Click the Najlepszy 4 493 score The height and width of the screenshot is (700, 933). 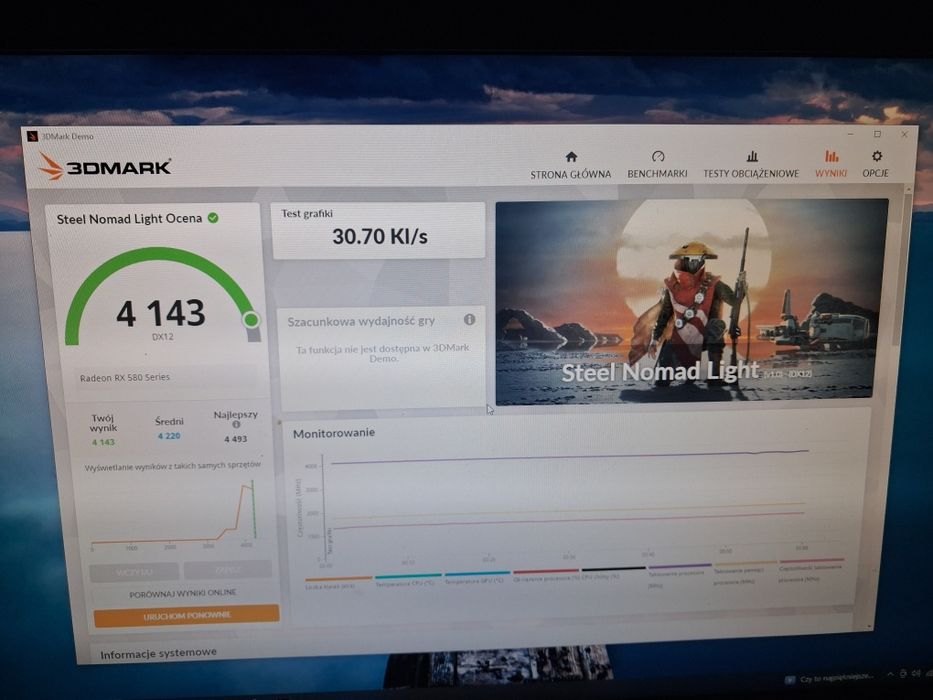236,439
